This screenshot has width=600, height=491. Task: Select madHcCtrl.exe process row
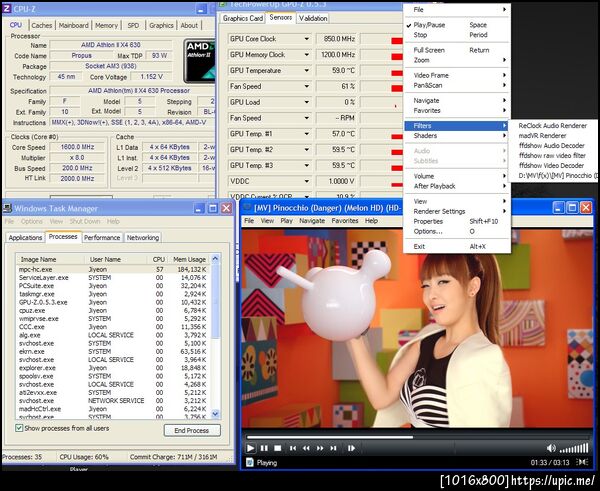(x=113, y=409)
